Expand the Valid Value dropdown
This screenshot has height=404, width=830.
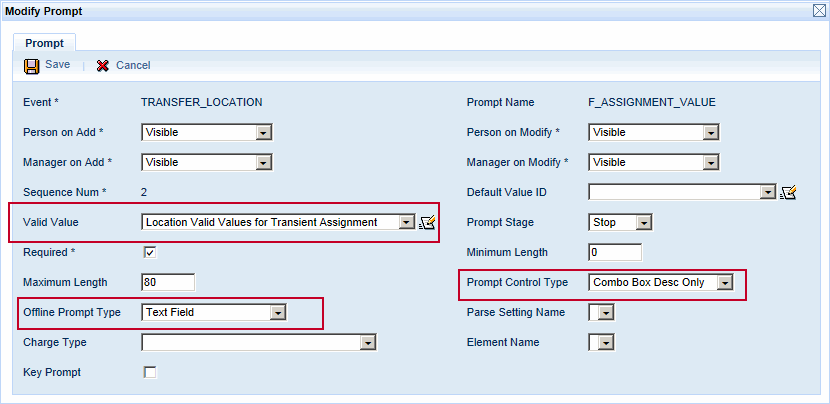[x=406, y=222]
